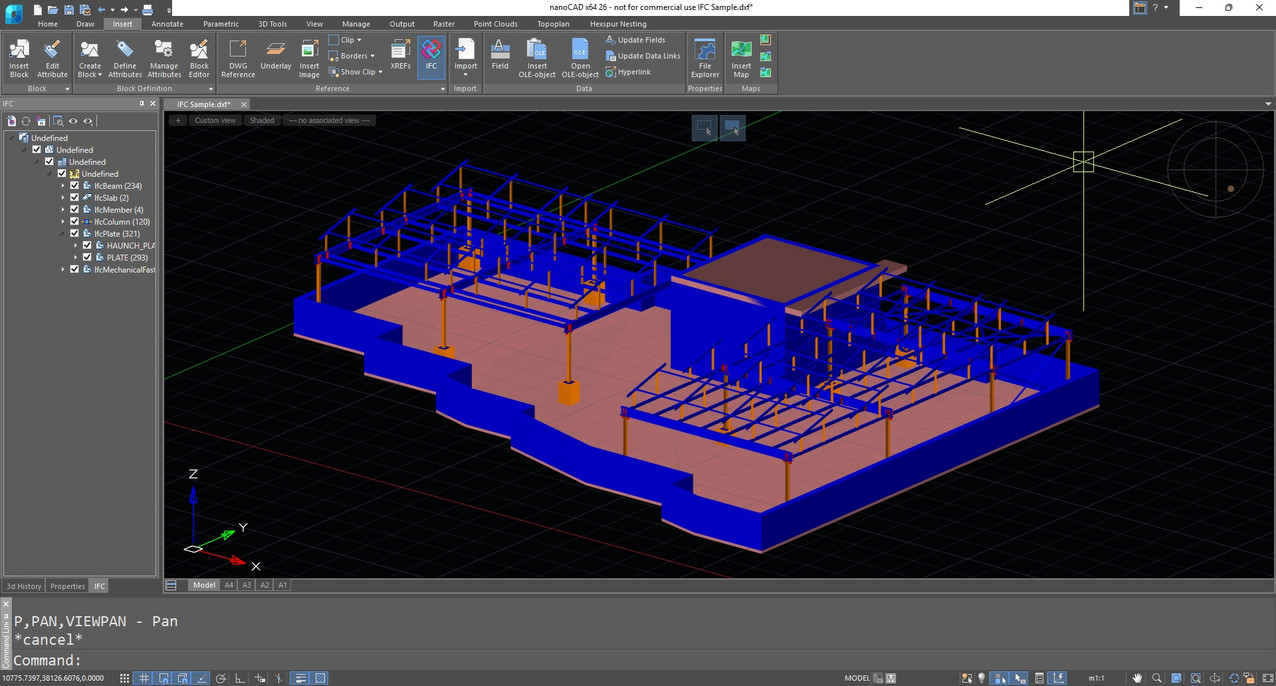Click Update Data Links button
Screen dimensions: 1276x686
tap(643, 56)
